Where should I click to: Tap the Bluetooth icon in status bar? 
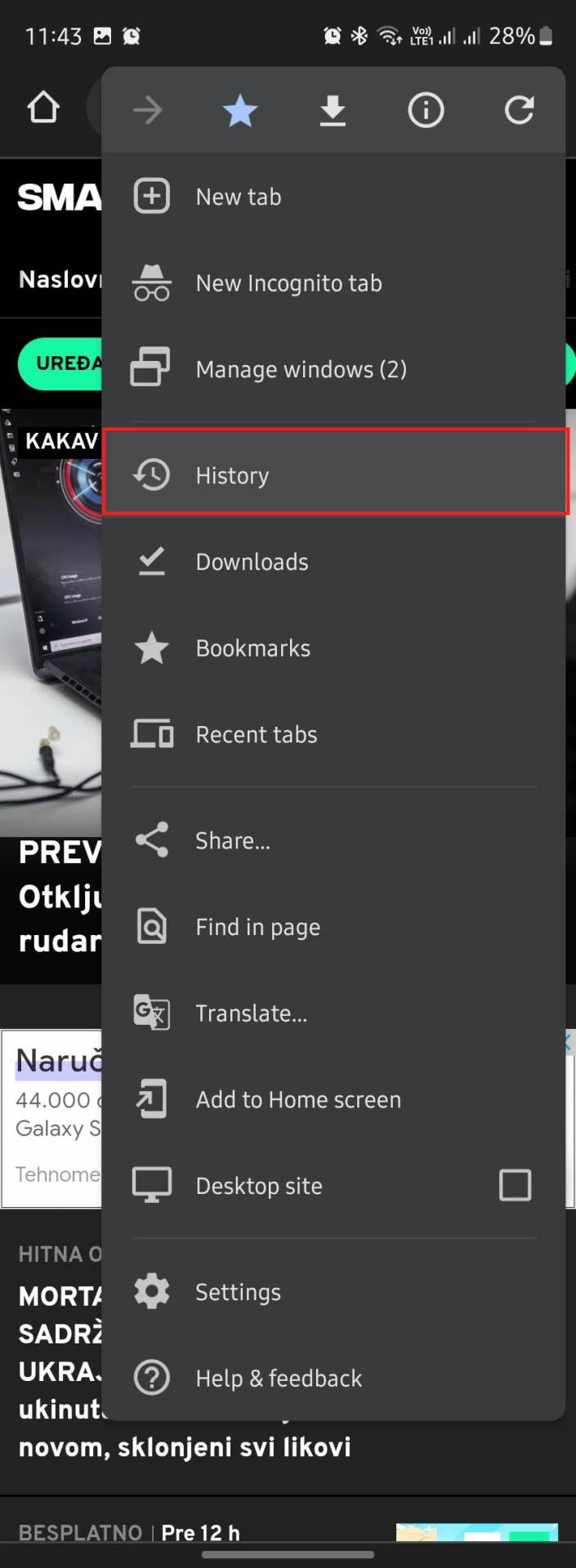(359, 36)
